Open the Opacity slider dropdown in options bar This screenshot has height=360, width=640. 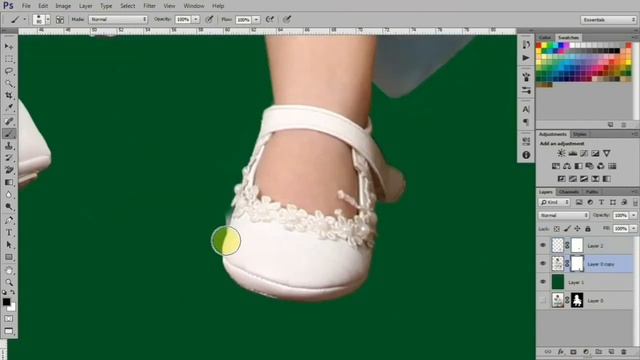(196, 19)
